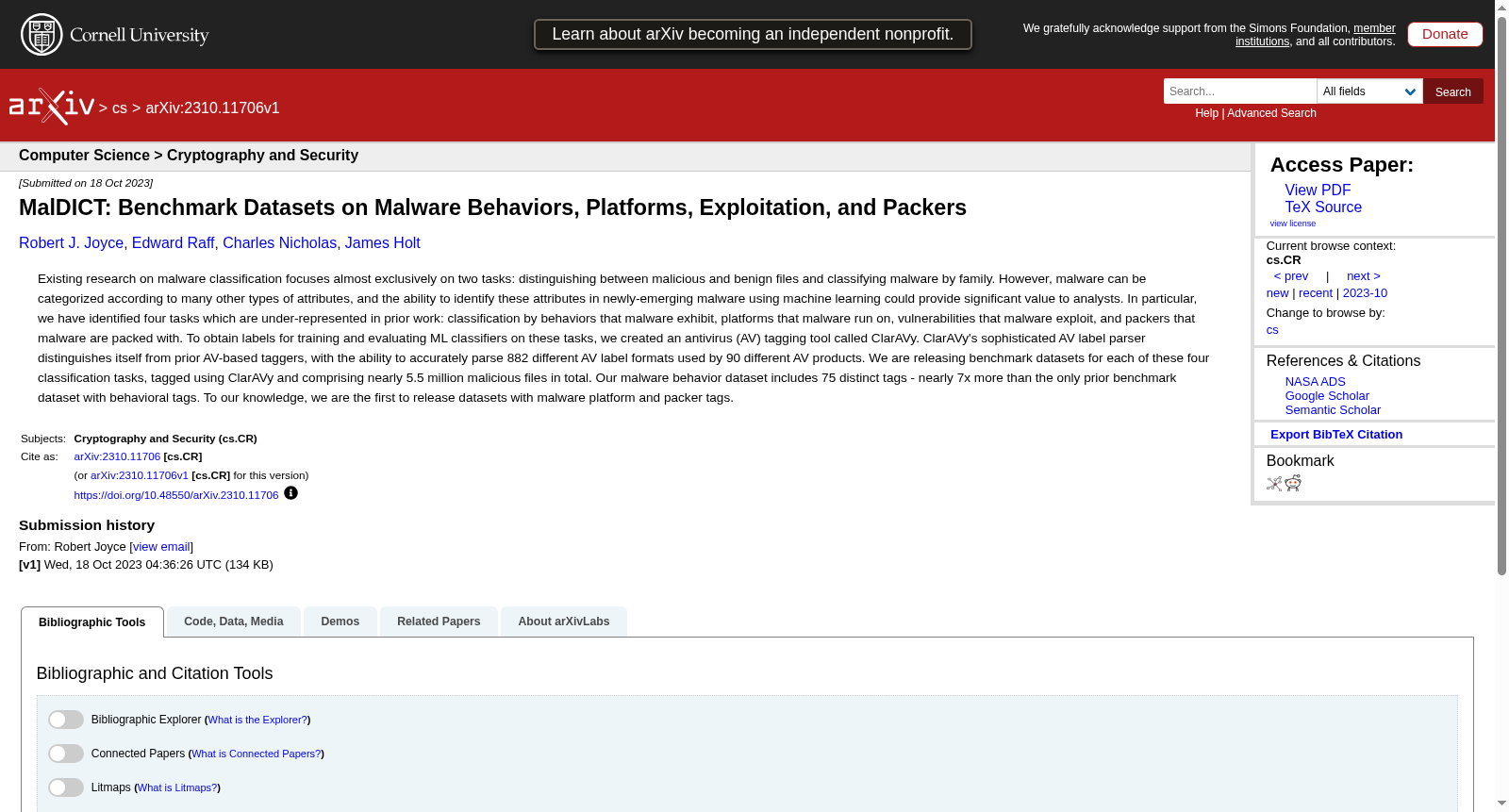The width and height of the screenshot is (1509, 812).
Task: Open the 2023-10 listing link
Action: coord(1365,292)
